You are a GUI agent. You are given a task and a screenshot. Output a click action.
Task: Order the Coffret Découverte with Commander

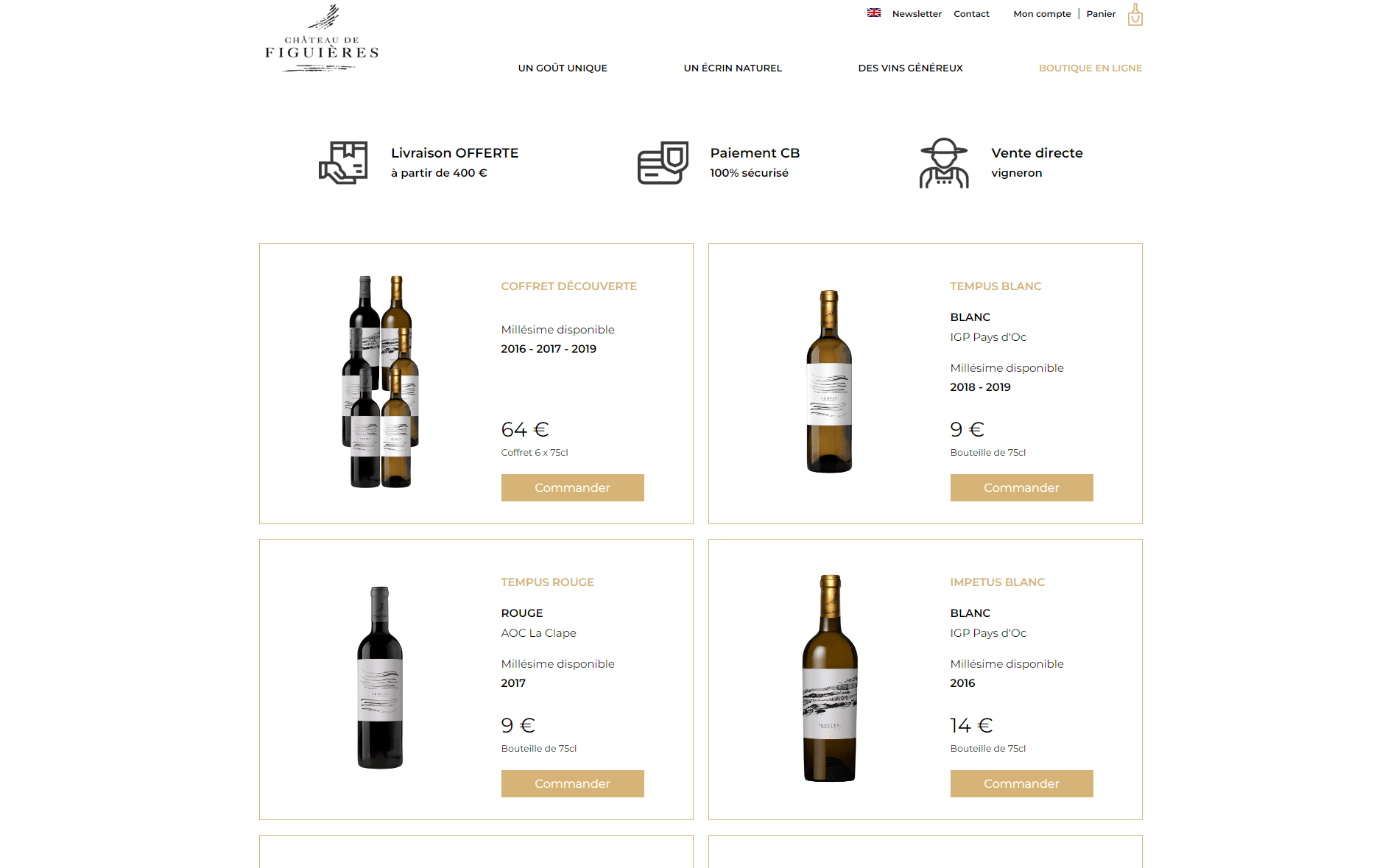pyautogui.click(x=573, y=487)
